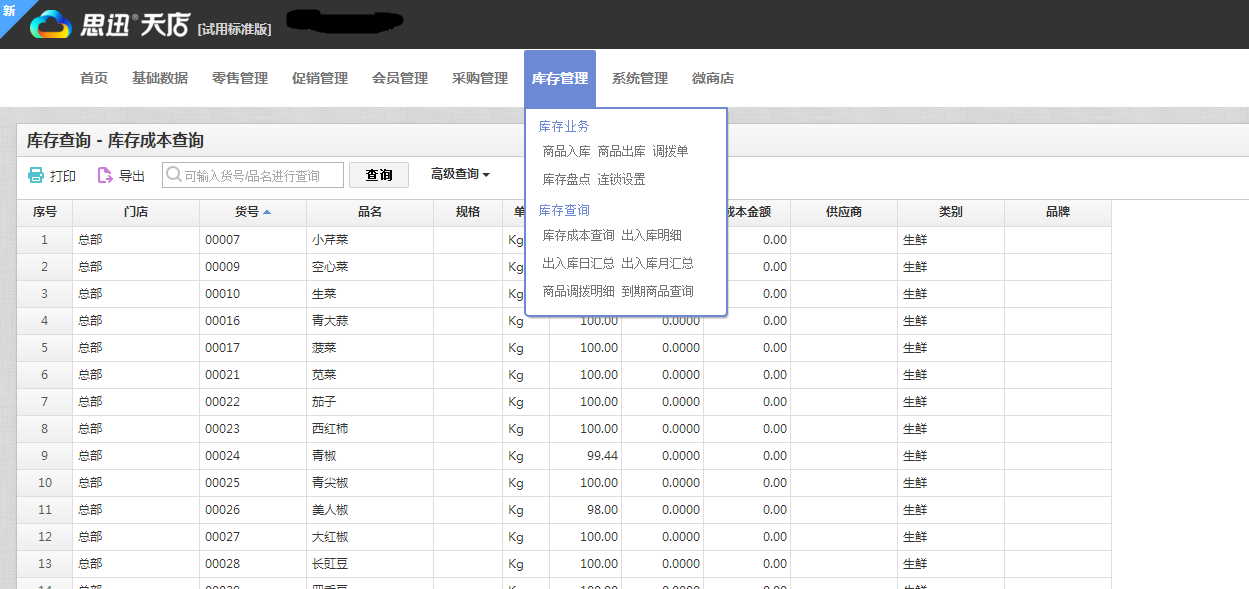Open the 微商店 menu
This screenshot has width=1249, height=589.
coord(711,77)
